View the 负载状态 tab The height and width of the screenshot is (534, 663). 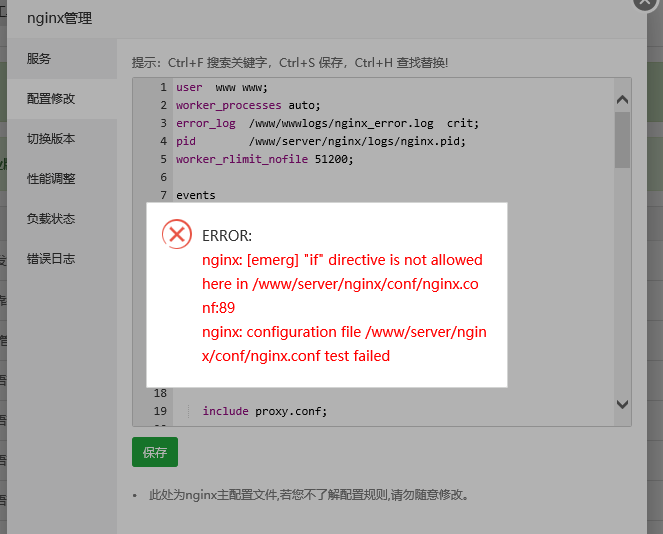[x=62, y=219]
